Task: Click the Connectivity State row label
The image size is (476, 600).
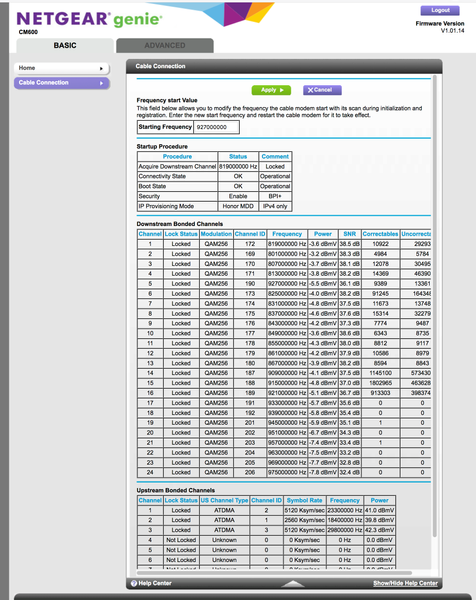Action: click(x=162, y=176)
